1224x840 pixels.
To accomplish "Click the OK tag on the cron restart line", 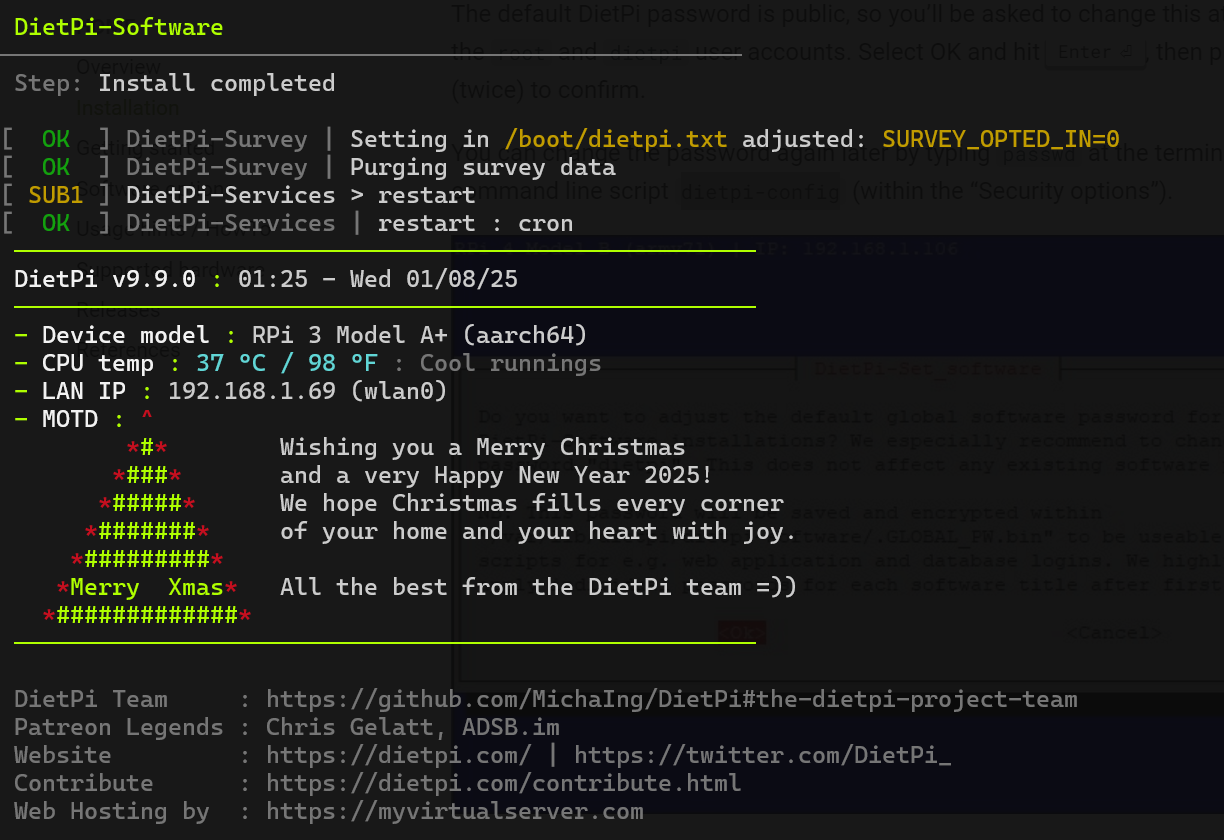I will click(56, 223).
